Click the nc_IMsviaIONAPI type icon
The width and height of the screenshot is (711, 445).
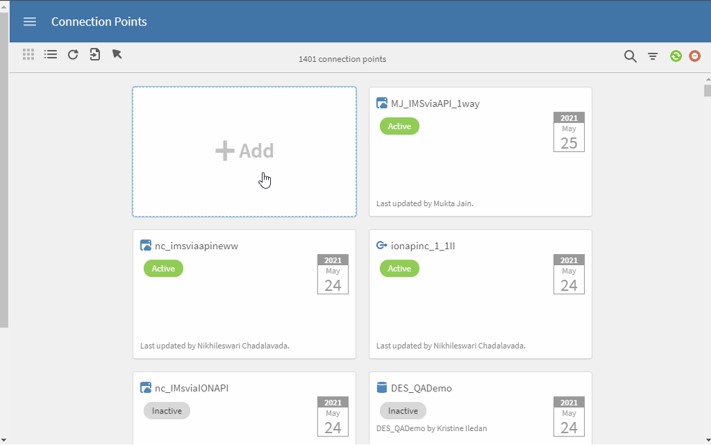[x=146, y=388]
